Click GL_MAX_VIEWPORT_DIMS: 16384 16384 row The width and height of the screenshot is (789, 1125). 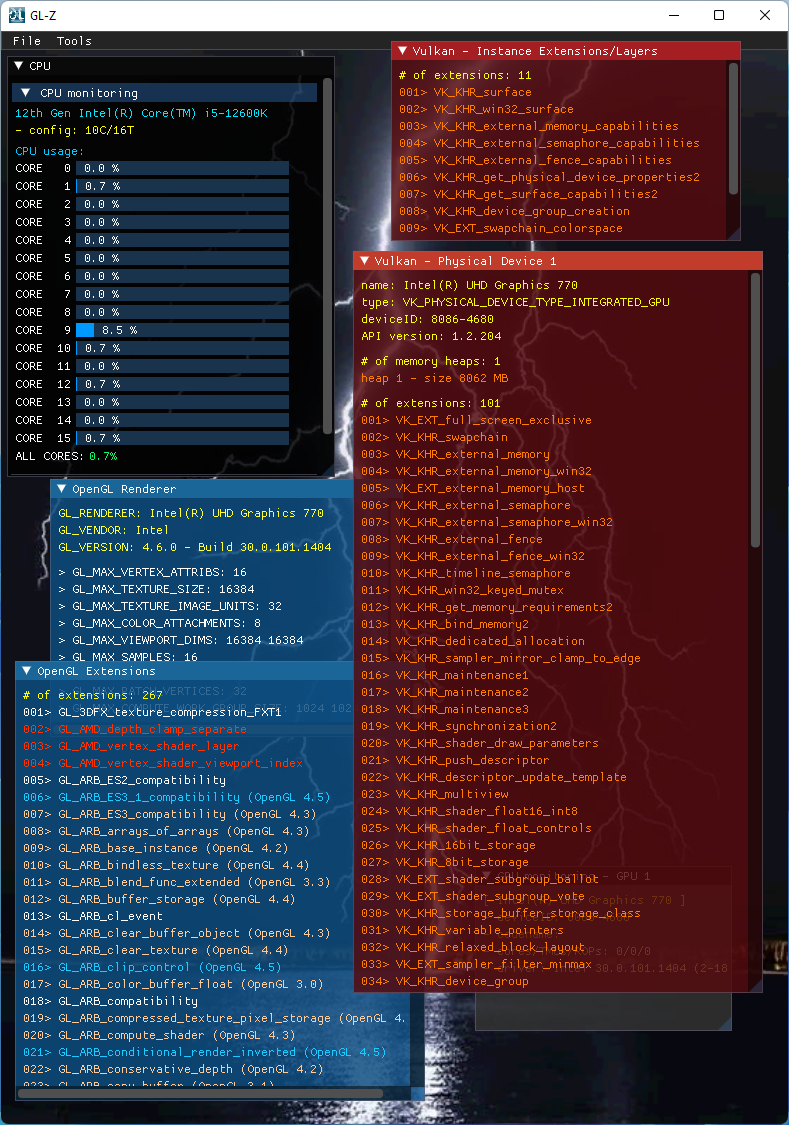(x=181, y=640)
